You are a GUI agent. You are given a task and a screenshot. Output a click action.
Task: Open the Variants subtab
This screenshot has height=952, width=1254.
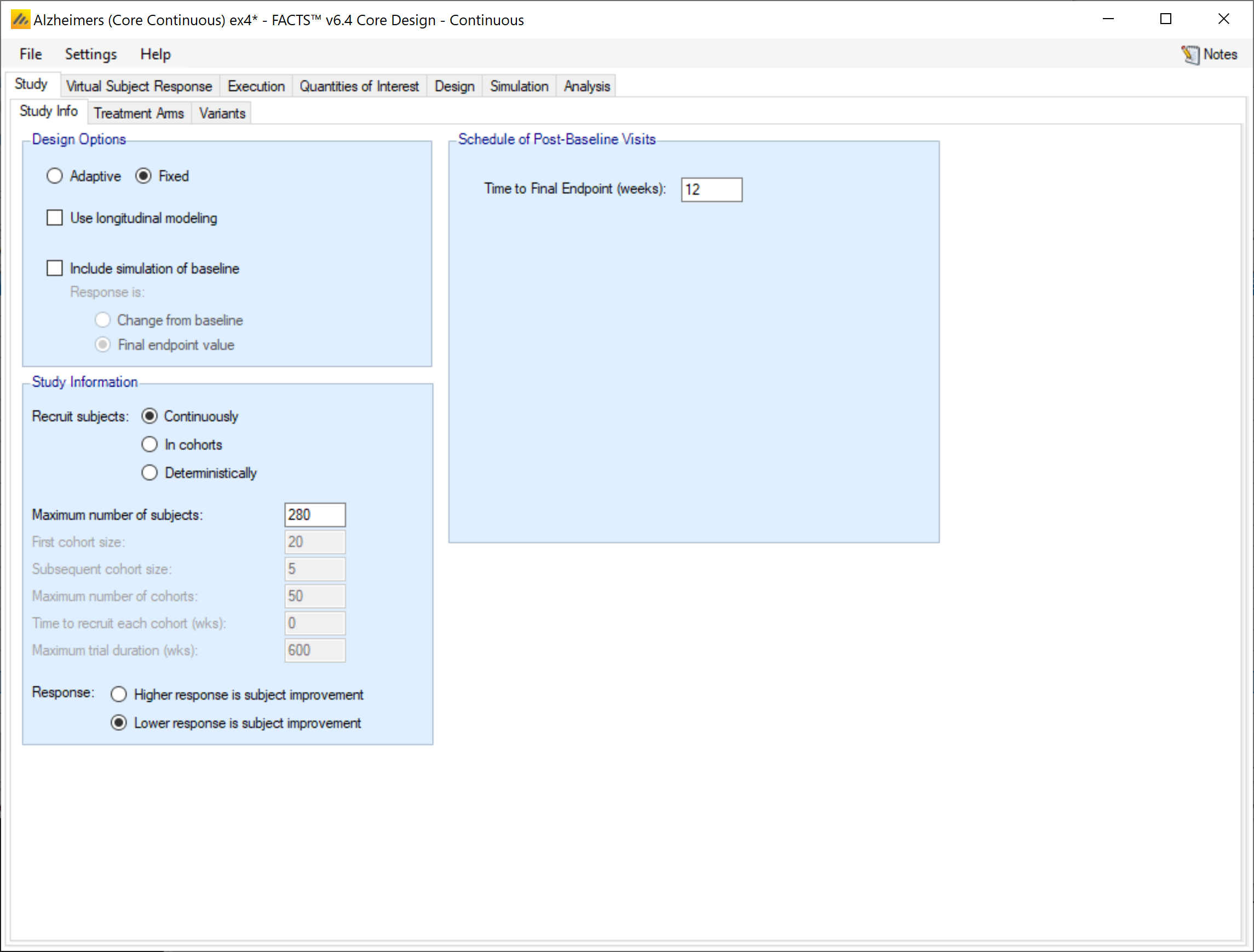pos(222,113)
